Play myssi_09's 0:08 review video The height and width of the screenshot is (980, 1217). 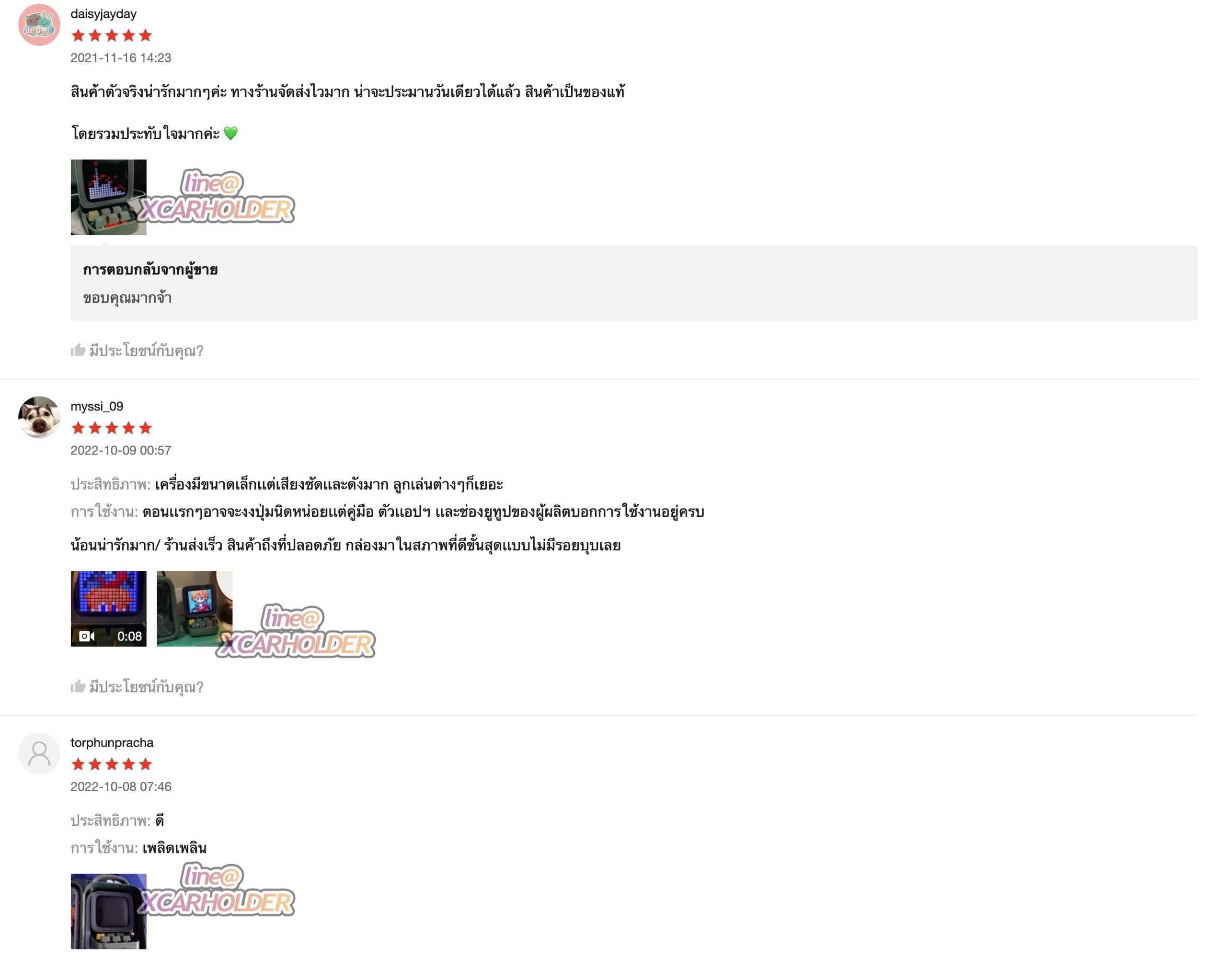(x=108, y=608)
